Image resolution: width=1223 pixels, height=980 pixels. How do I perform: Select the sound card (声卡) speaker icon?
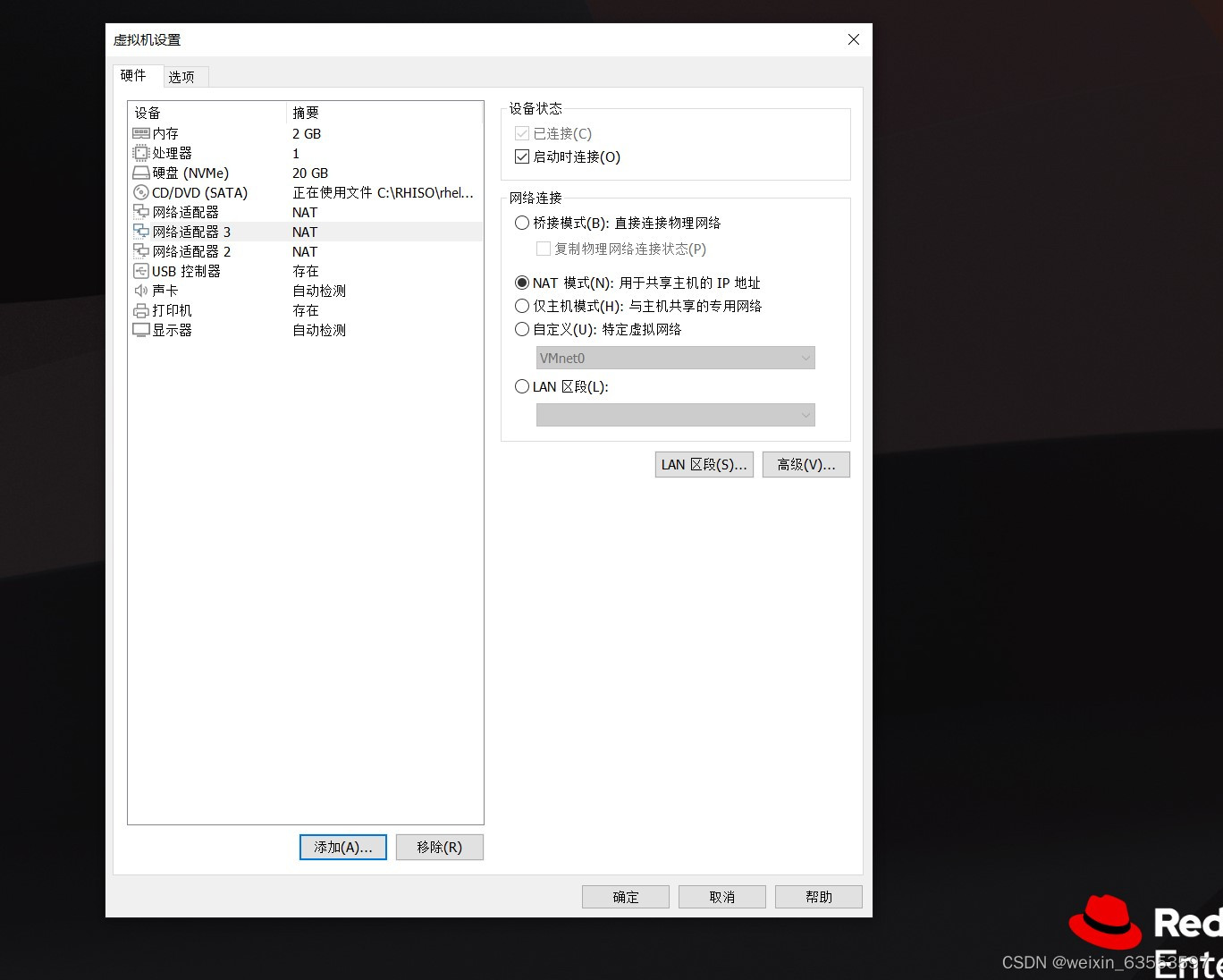click(x=140, y=291)
